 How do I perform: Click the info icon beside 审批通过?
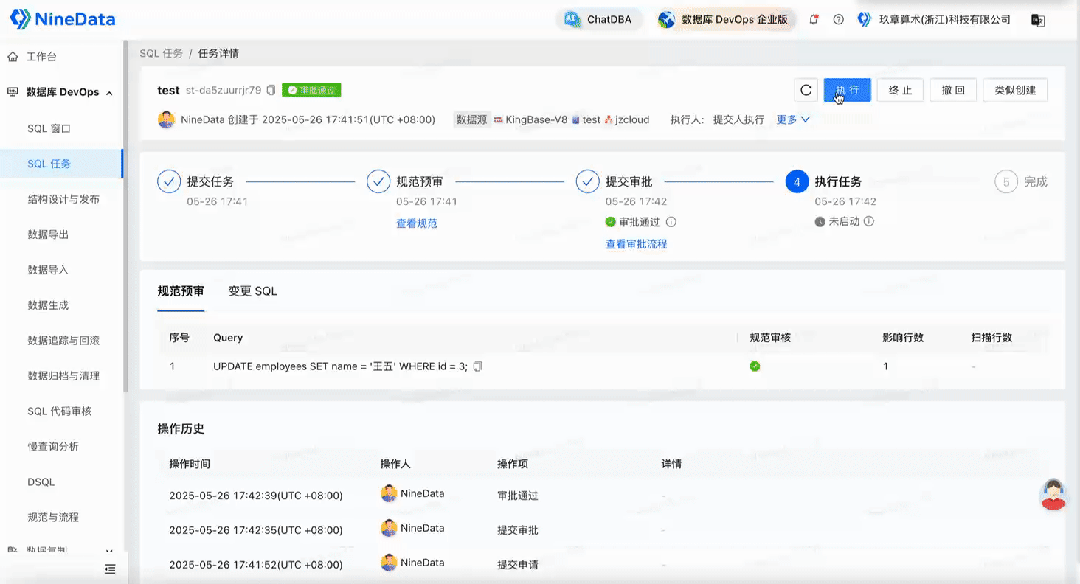point(671,222)
